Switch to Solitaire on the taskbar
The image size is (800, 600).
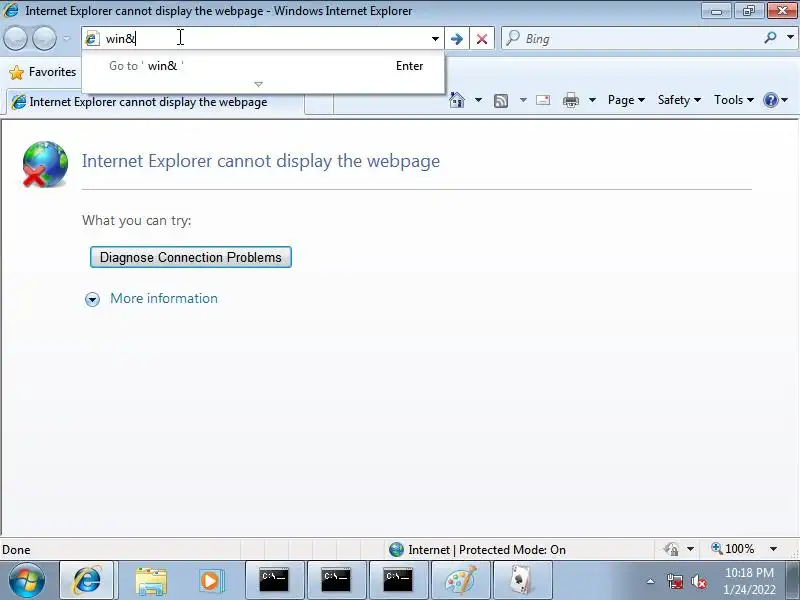click(x=522, y=580)
